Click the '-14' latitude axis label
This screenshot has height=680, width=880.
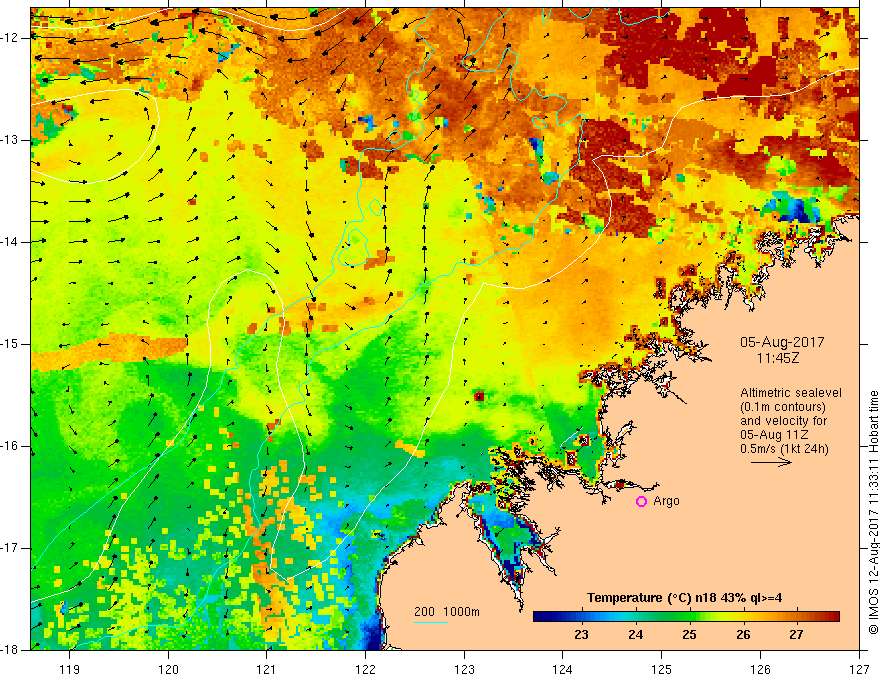pyautogui.click(x=11, y=242)
